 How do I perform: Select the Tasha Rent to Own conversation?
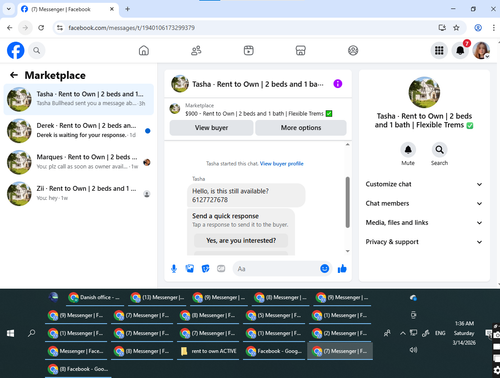pyautogui.click(x=79, y=99)
